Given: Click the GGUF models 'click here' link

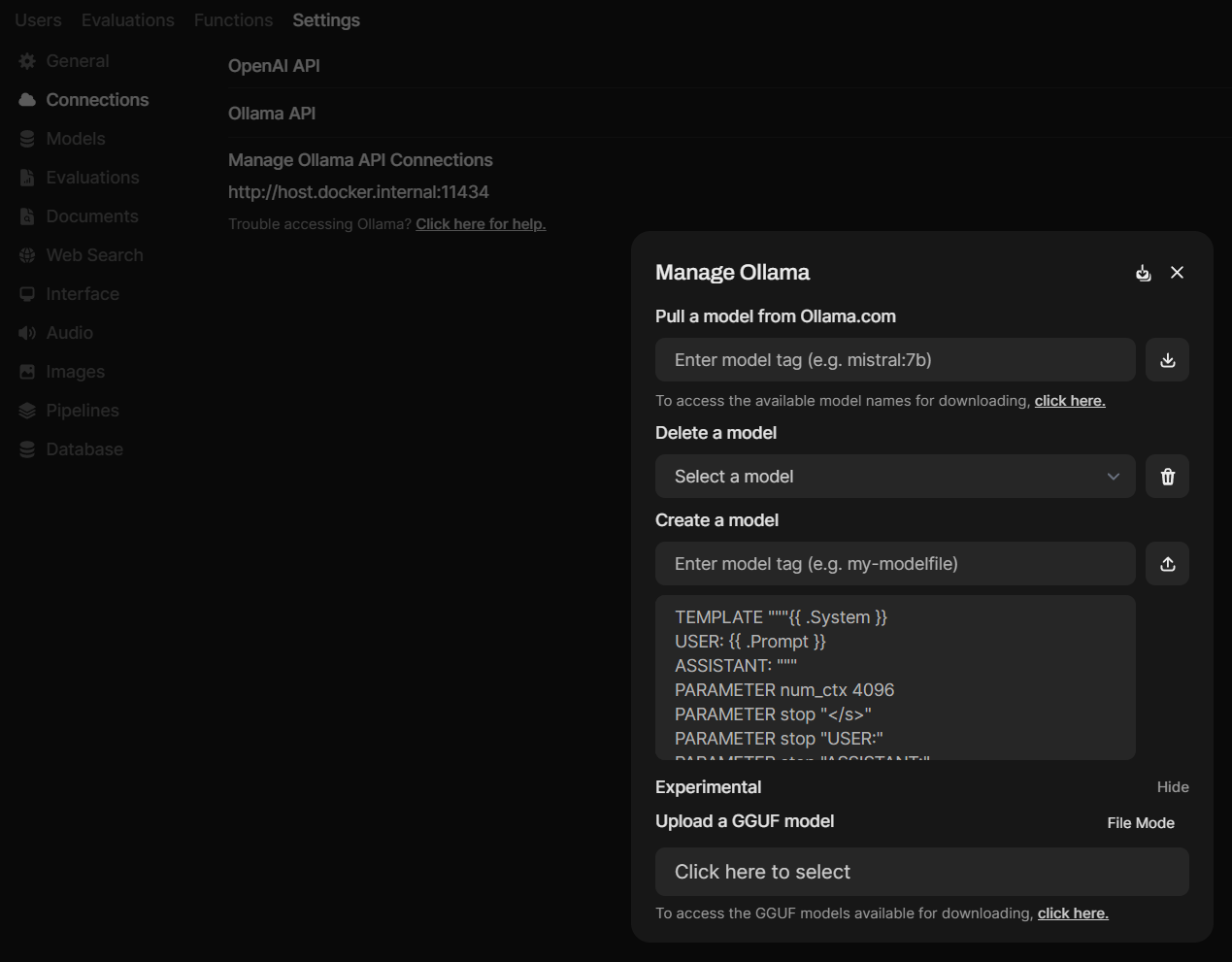Looking at the screenshot, I should pos(1073,913).
